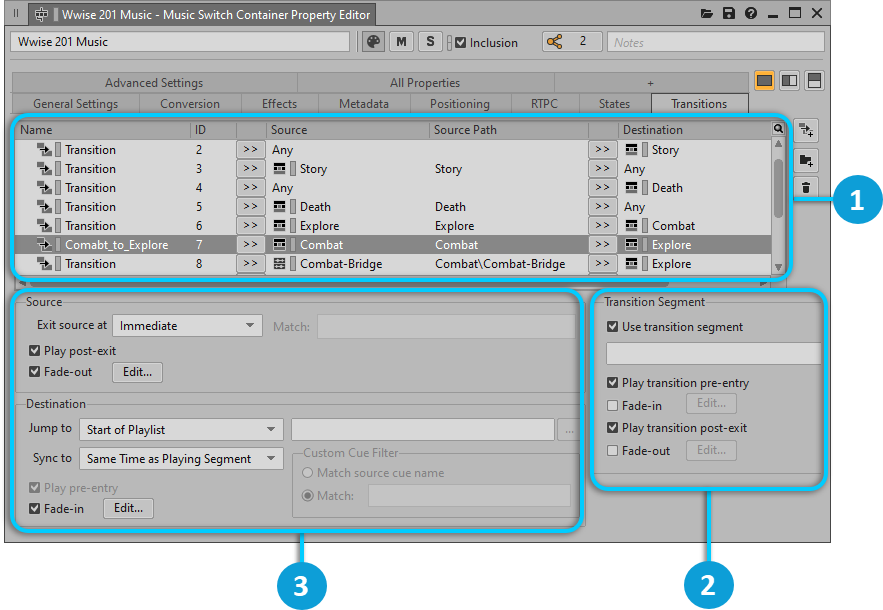Open the Exit source at dropdown

(187, 325)
